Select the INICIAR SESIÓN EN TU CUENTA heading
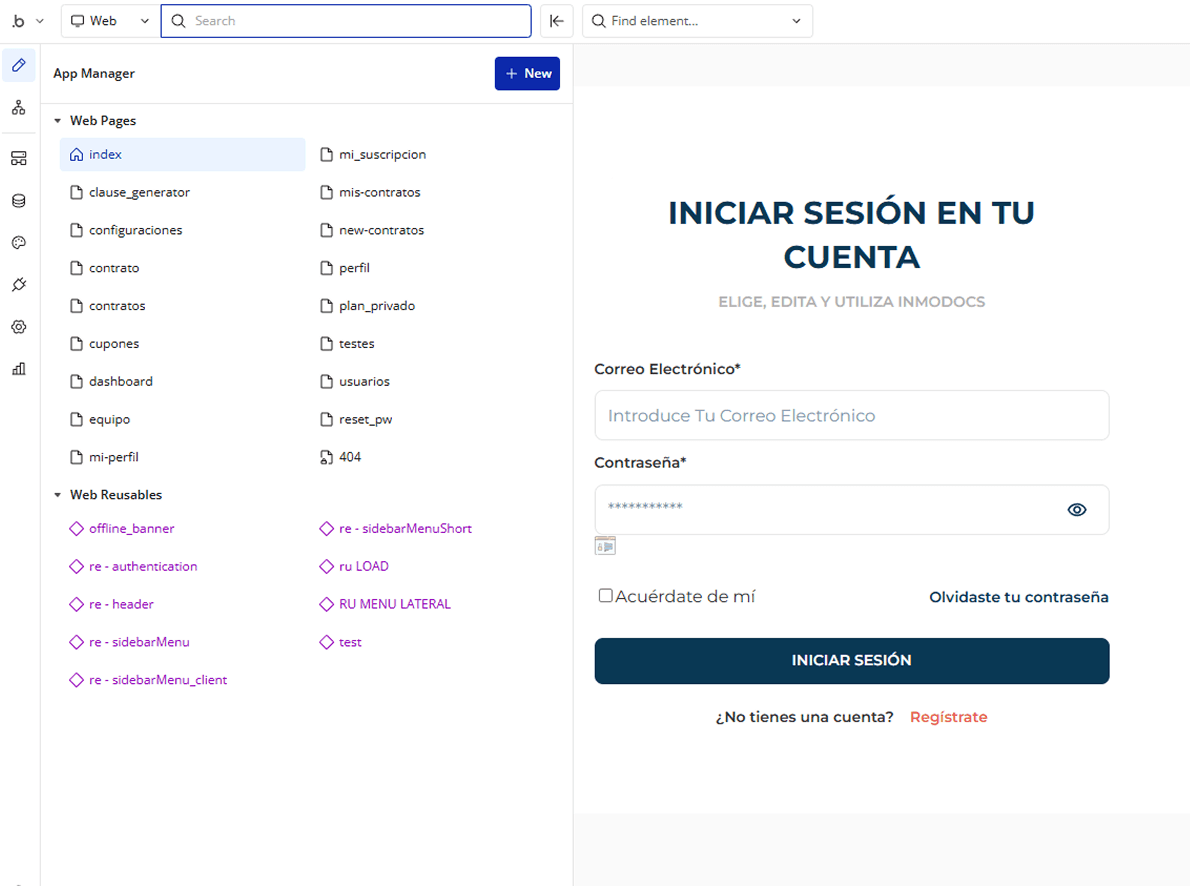 click(852, 235)
